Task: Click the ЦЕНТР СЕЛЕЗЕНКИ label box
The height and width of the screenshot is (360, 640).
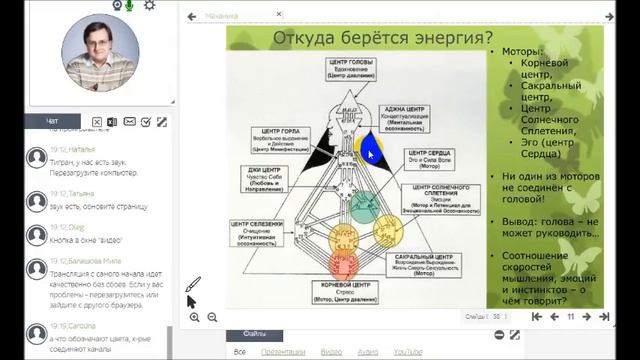Action: click(x=257, y=233)
